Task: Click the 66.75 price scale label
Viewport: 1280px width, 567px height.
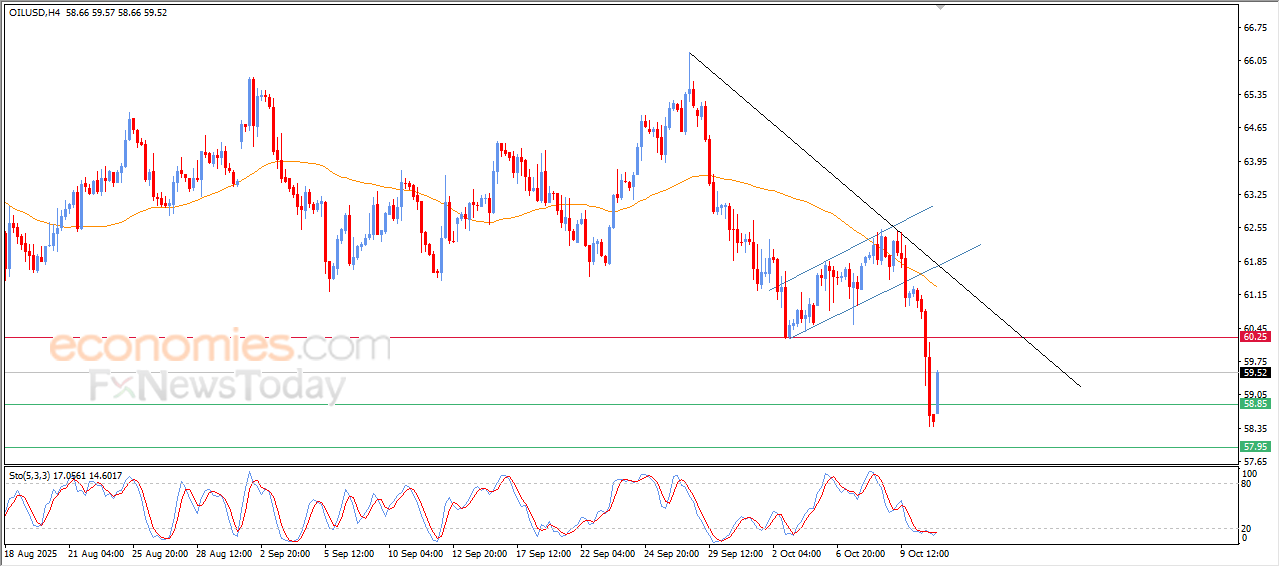Action: [1255, 28]
